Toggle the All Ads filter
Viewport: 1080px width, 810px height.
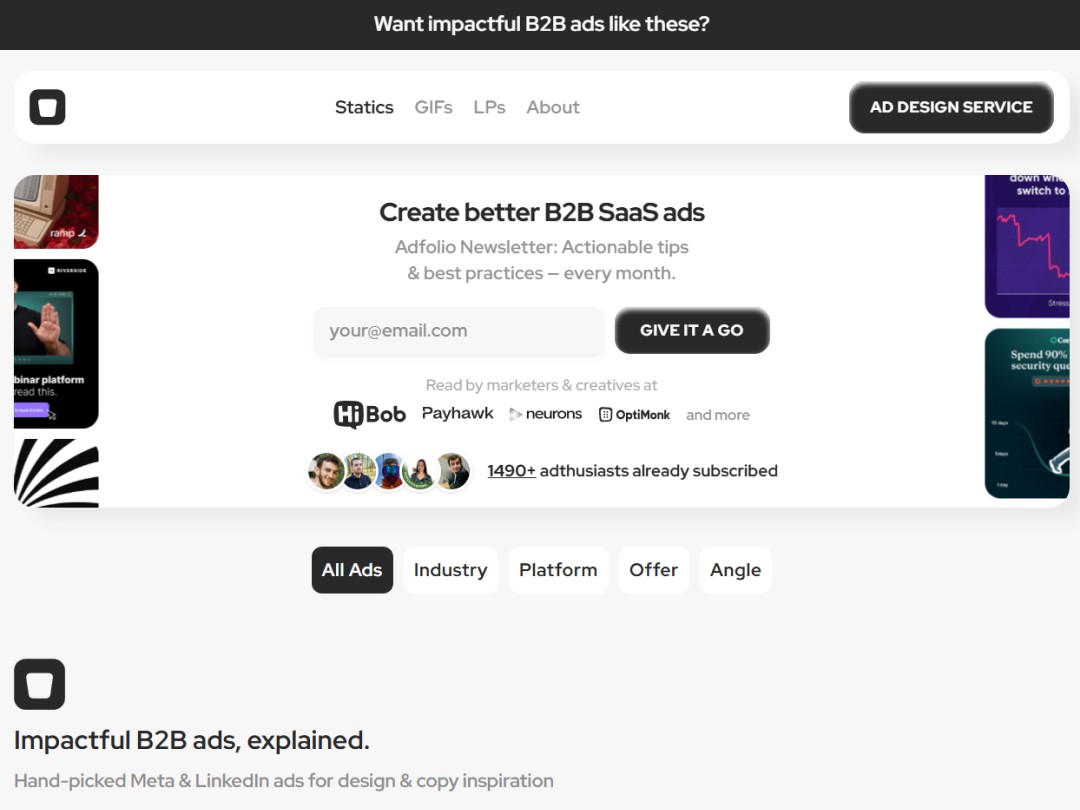pos(352,570)
